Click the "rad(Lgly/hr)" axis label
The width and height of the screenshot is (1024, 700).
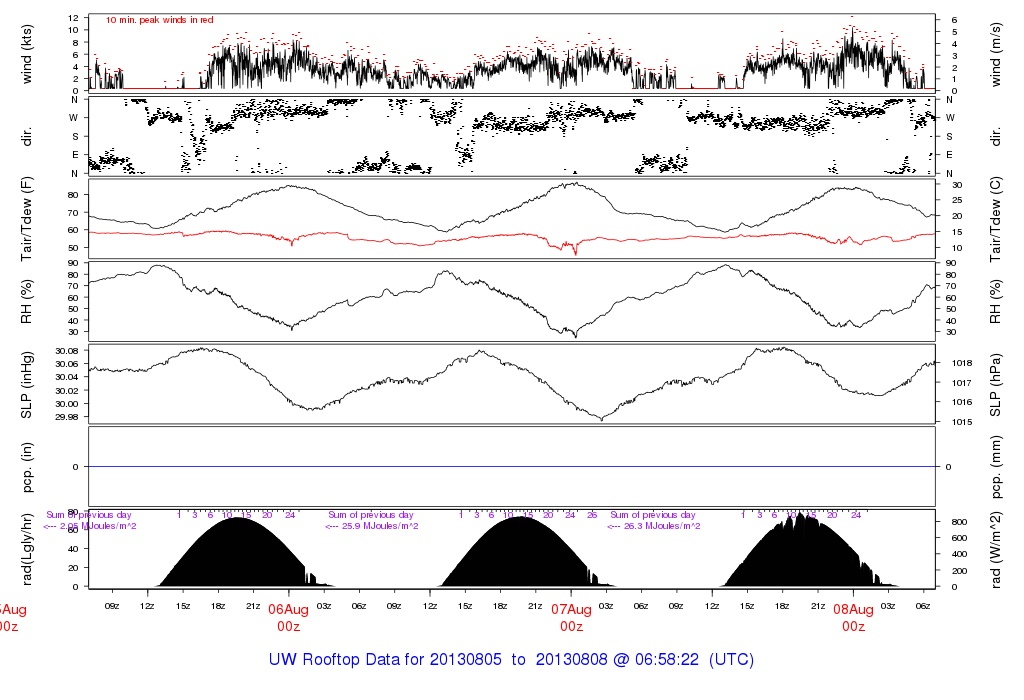click(27, 549)
